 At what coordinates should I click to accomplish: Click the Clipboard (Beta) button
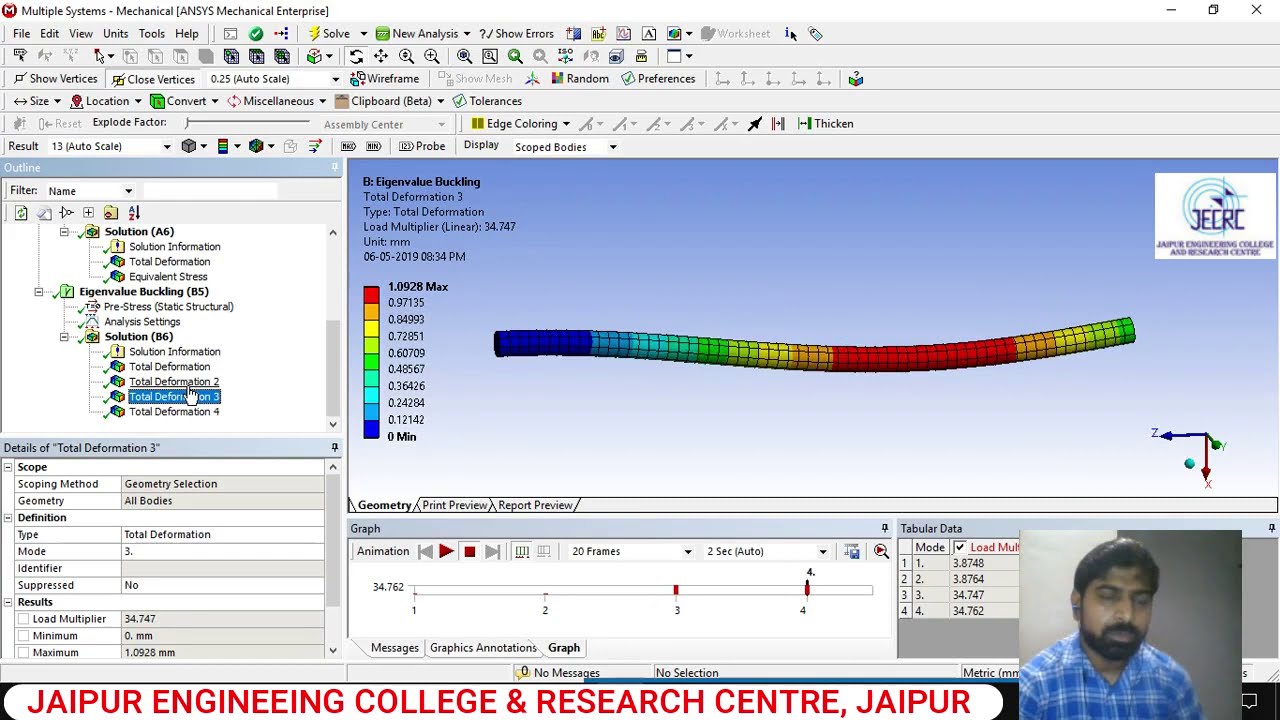pos(390,101)
